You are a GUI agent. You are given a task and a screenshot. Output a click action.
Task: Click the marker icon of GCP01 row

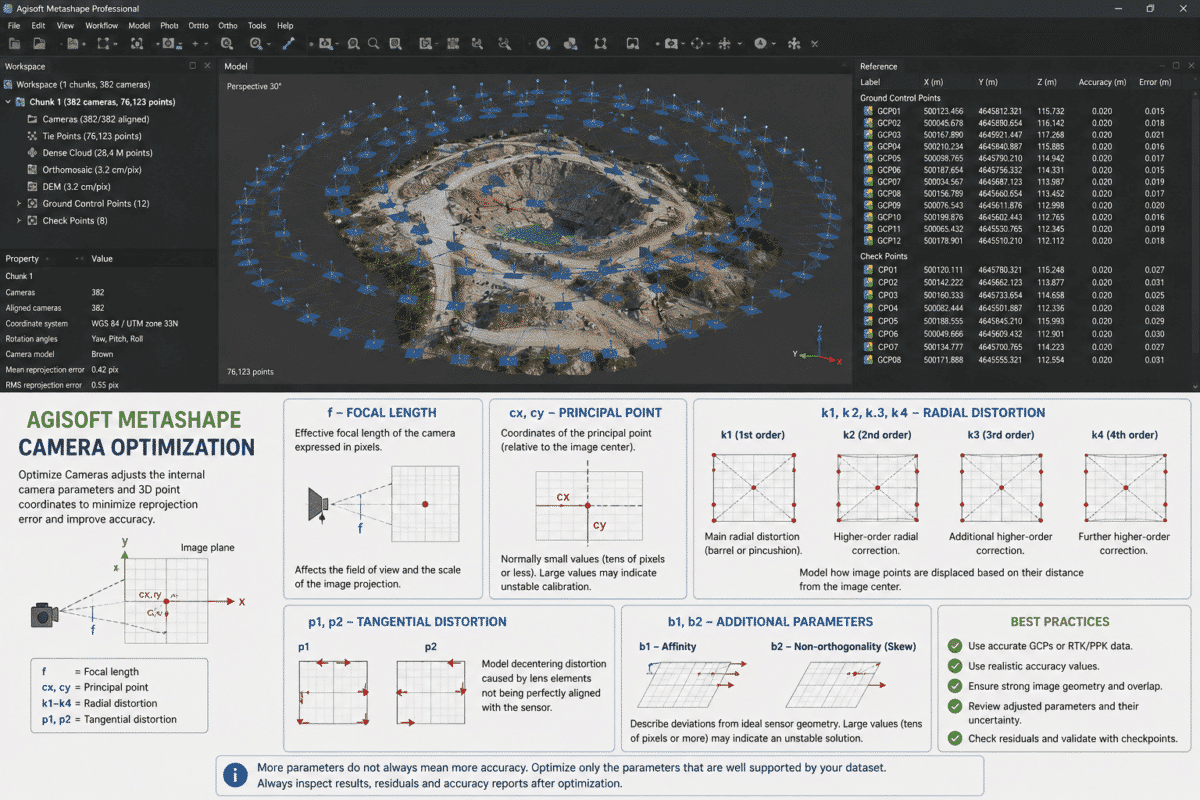pos(867,110)
